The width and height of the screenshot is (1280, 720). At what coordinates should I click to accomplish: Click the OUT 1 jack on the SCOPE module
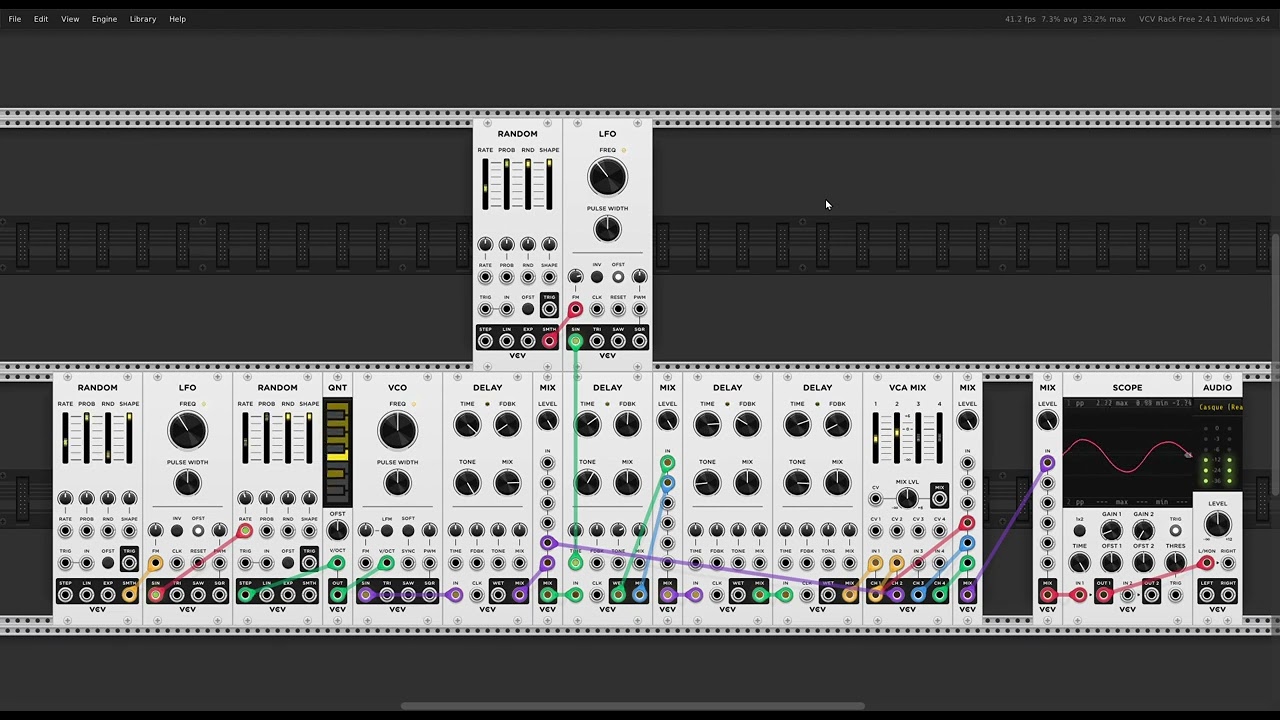click(1103, 595)
